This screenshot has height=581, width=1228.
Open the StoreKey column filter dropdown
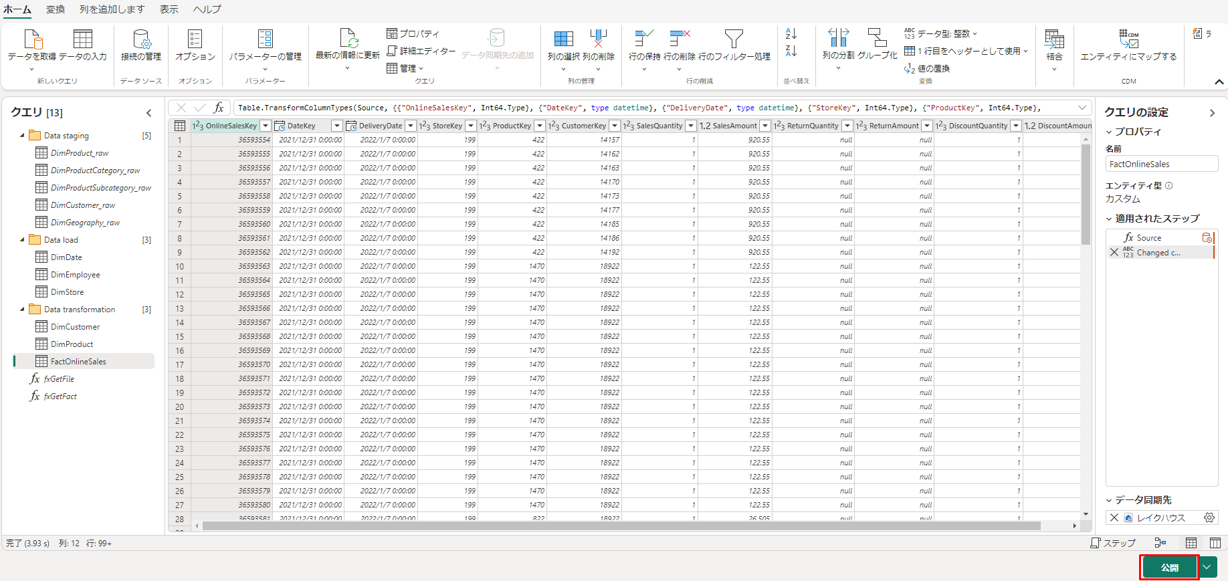point(470,126)
